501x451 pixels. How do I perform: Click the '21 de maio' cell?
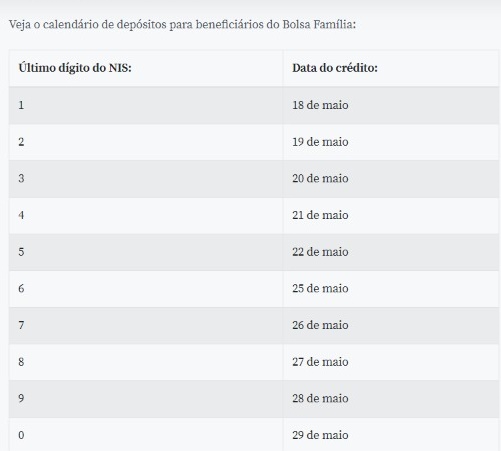(391, 215)
